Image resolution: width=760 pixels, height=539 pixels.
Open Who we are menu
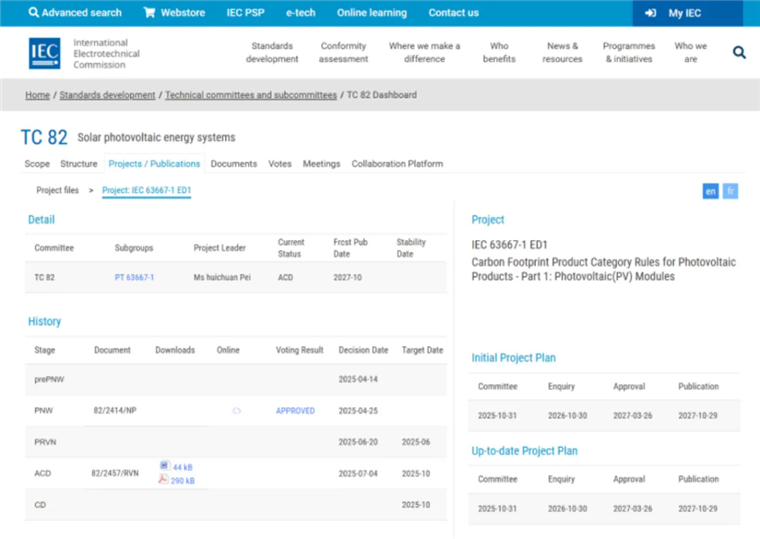coord(690,52)
